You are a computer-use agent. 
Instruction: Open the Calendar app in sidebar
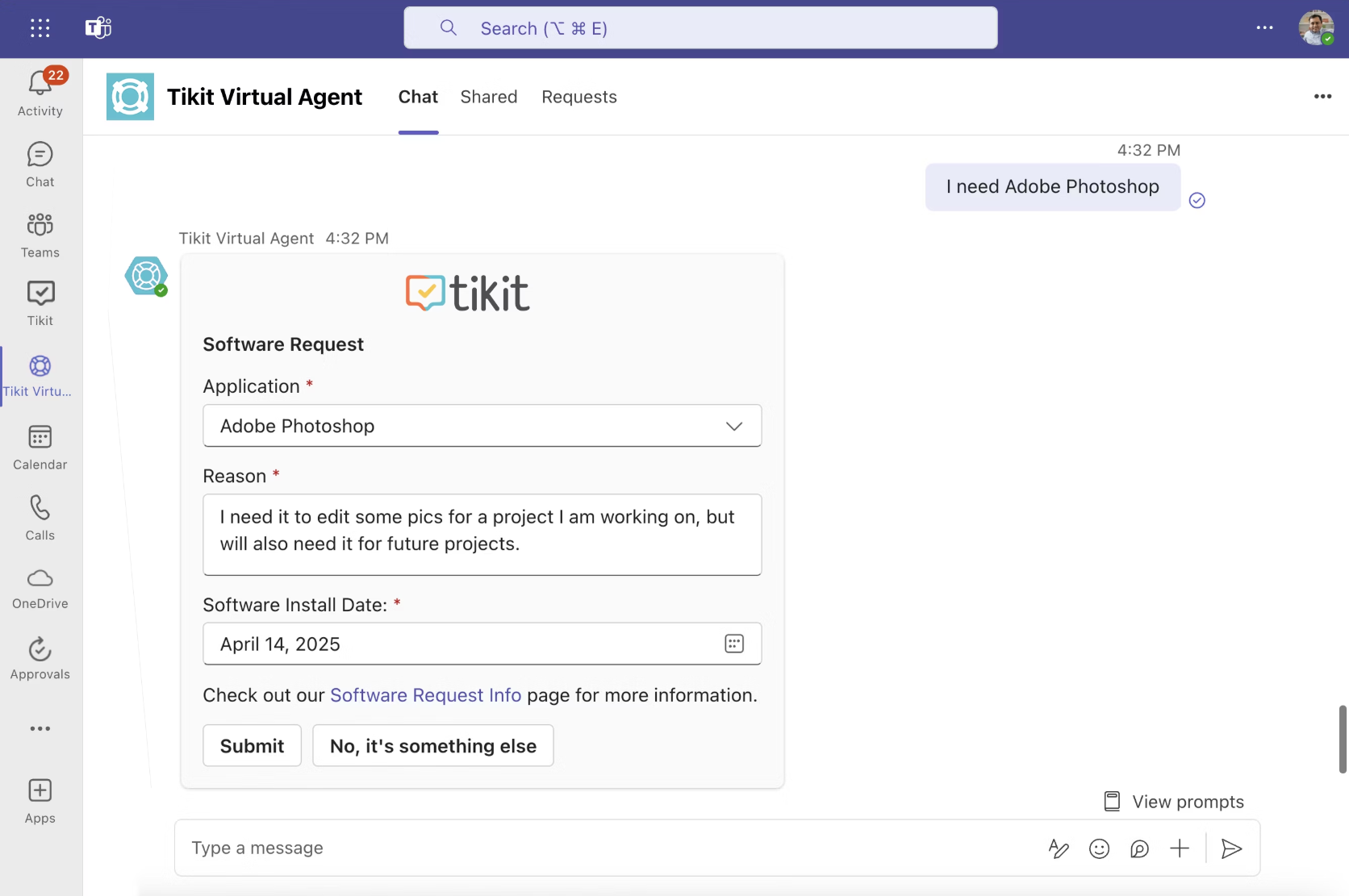tap(40, 437)
